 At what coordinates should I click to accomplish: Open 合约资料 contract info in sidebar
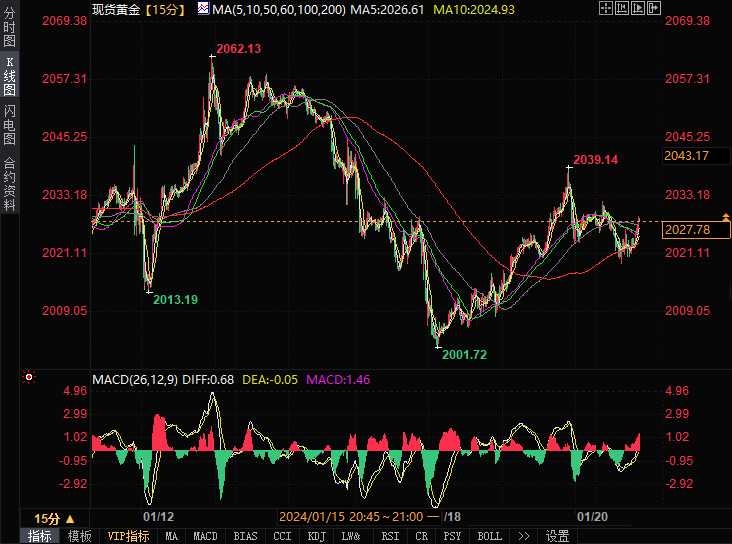click(x=9, y=184)
